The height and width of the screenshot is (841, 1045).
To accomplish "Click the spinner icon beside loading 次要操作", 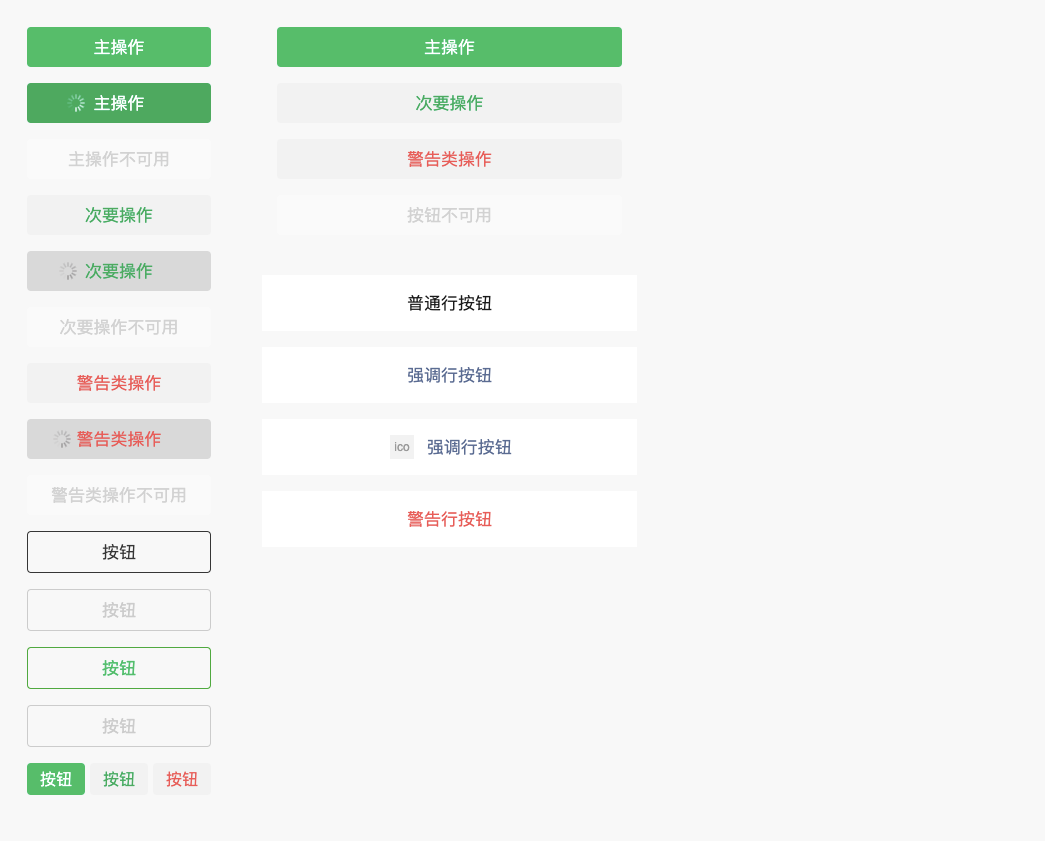I will point(67,271).
